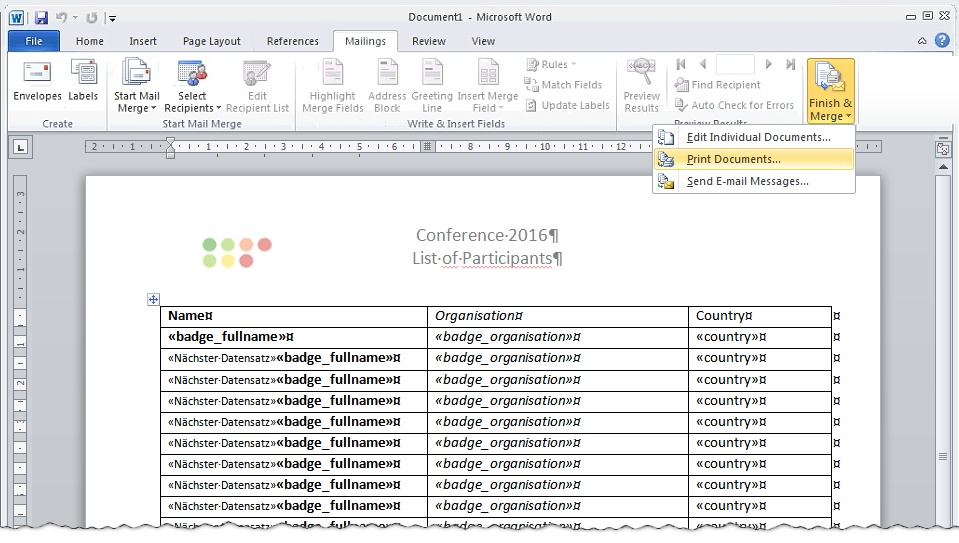959x543 pixels.
Task: Click the record number input box
Action: [735, 64]
